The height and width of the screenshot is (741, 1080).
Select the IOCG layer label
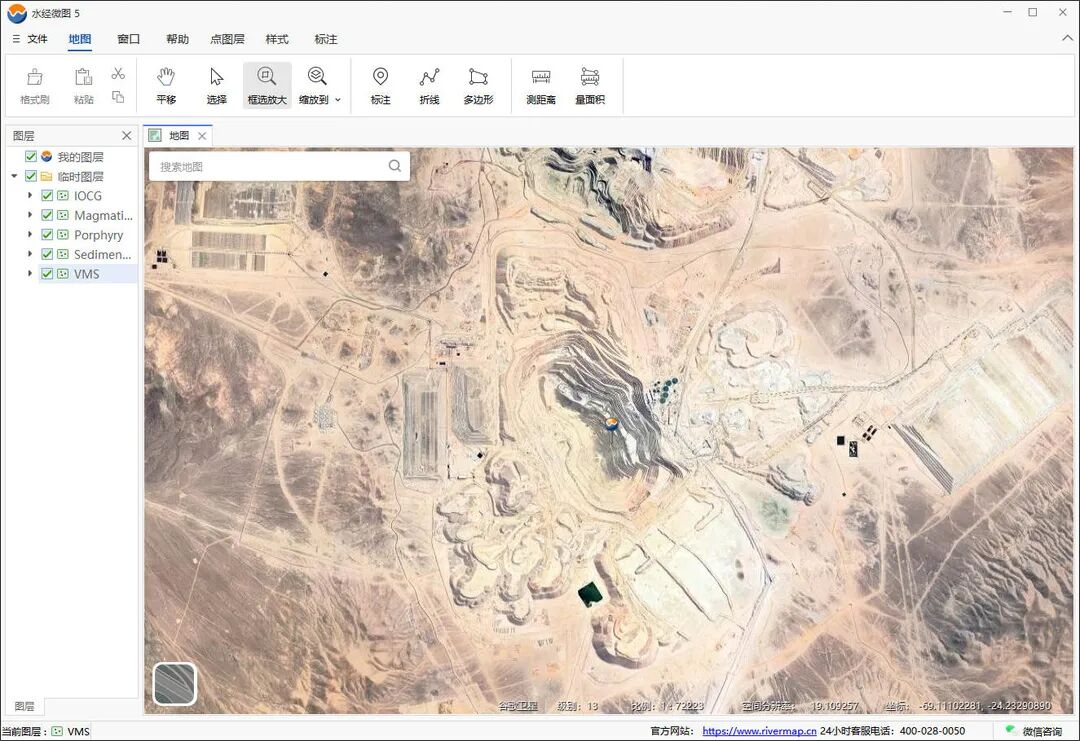tap(87, 196)
